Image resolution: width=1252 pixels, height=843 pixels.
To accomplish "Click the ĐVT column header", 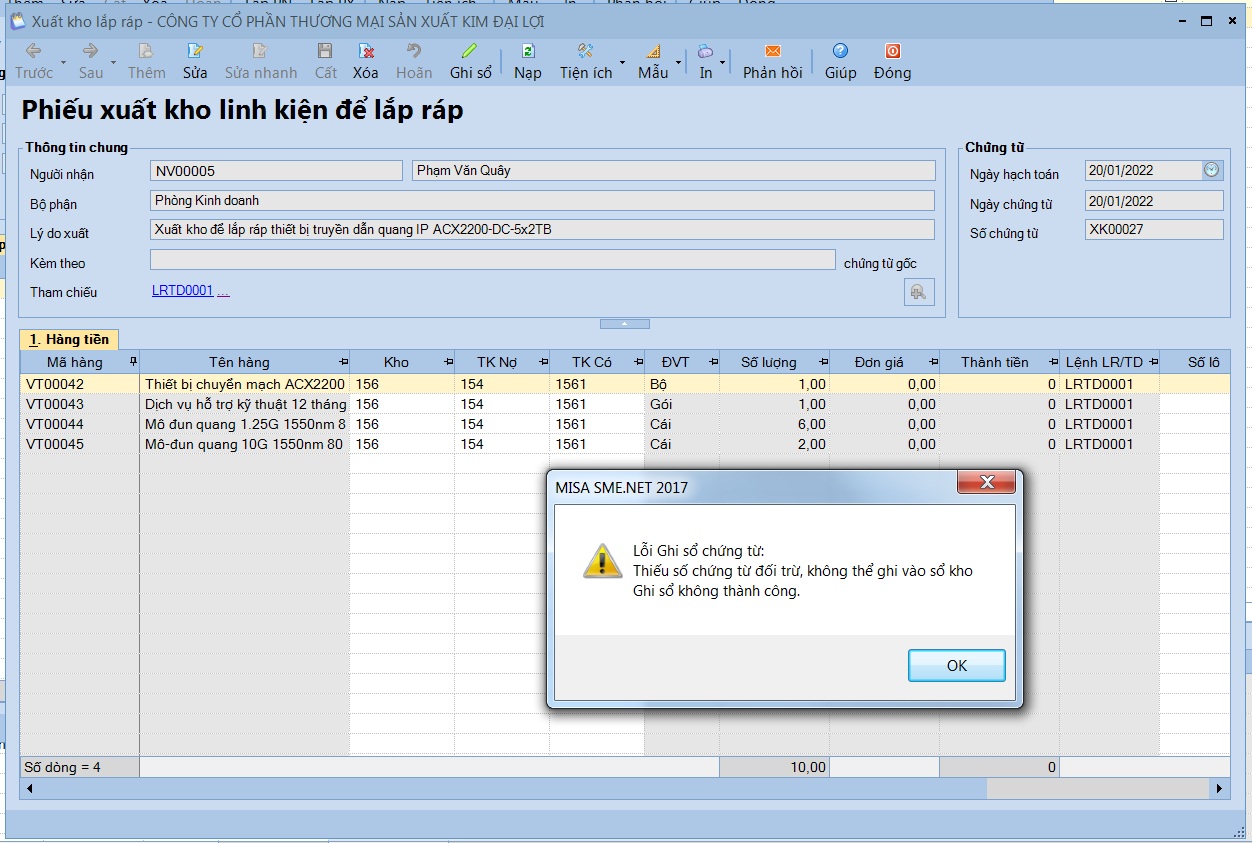I will point(682,362).
